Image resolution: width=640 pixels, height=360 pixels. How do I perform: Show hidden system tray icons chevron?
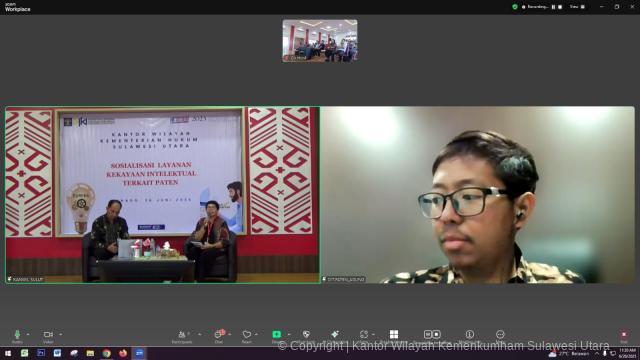(x=597, y=354)
